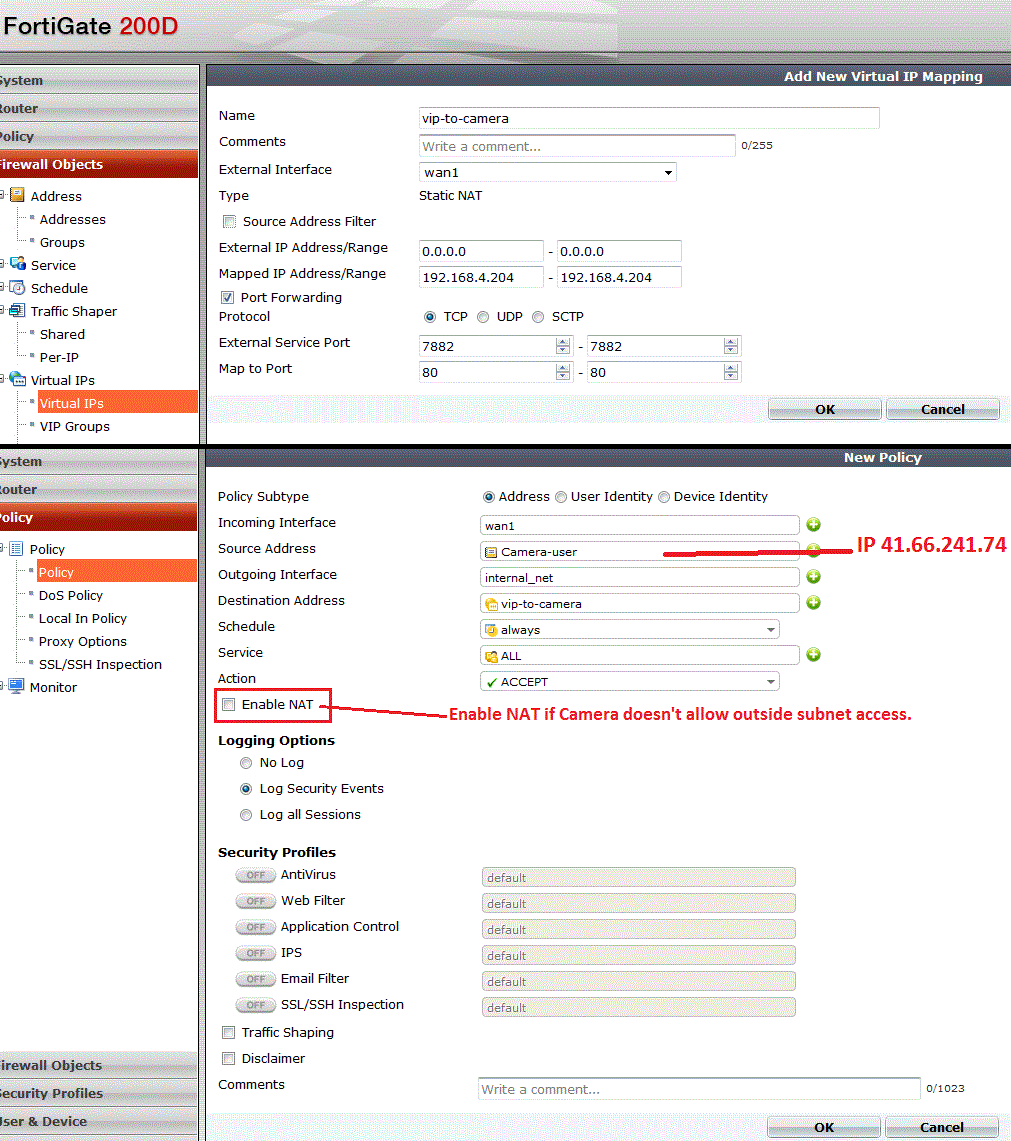1011x1141 pixels.
Task: Click vip-to-camera icon in Destination Address
Action: click(491, 604)
